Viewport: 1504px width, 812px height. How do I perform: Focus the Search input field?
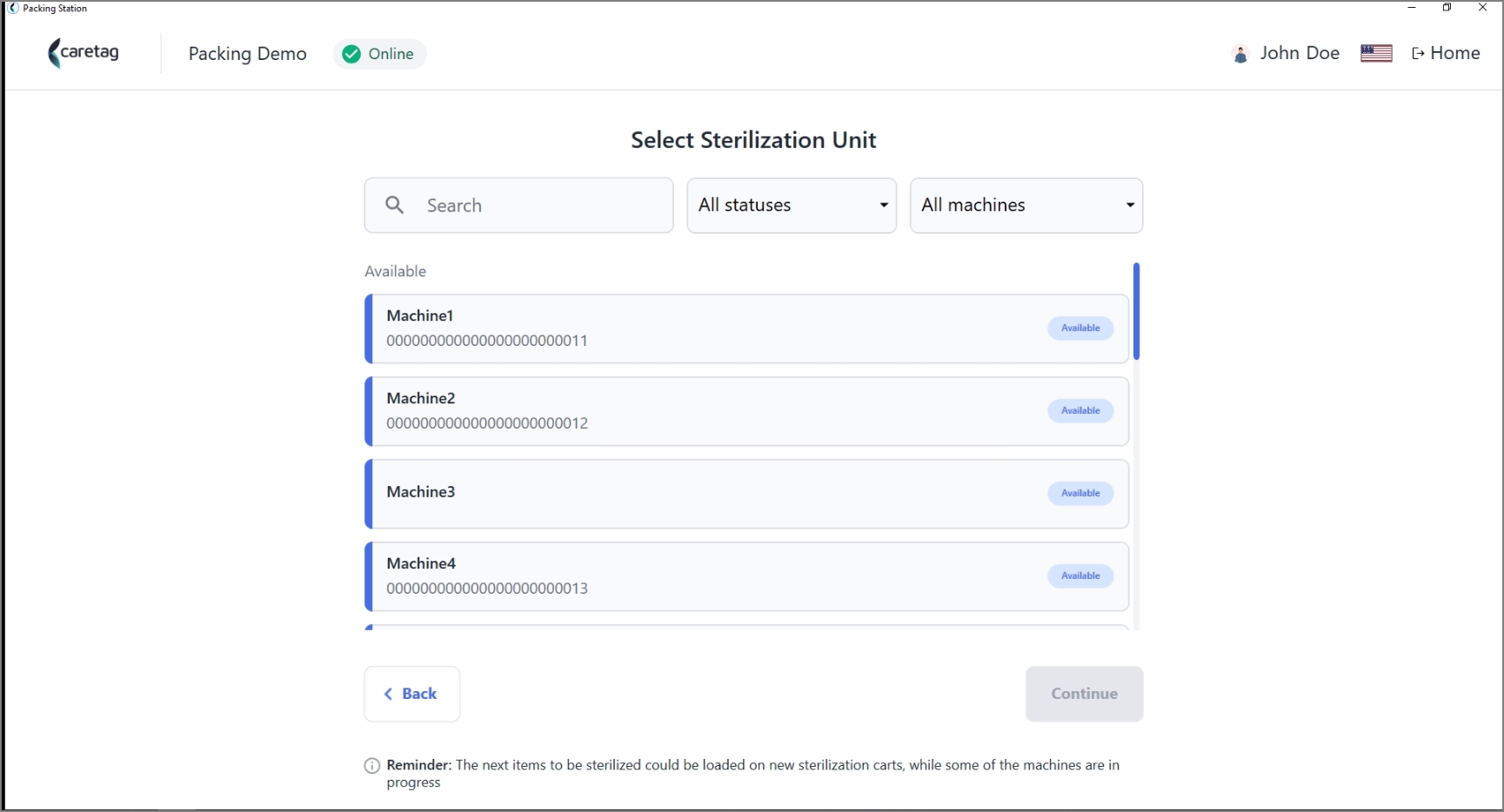pyautogui.click(x=519, y=206)
